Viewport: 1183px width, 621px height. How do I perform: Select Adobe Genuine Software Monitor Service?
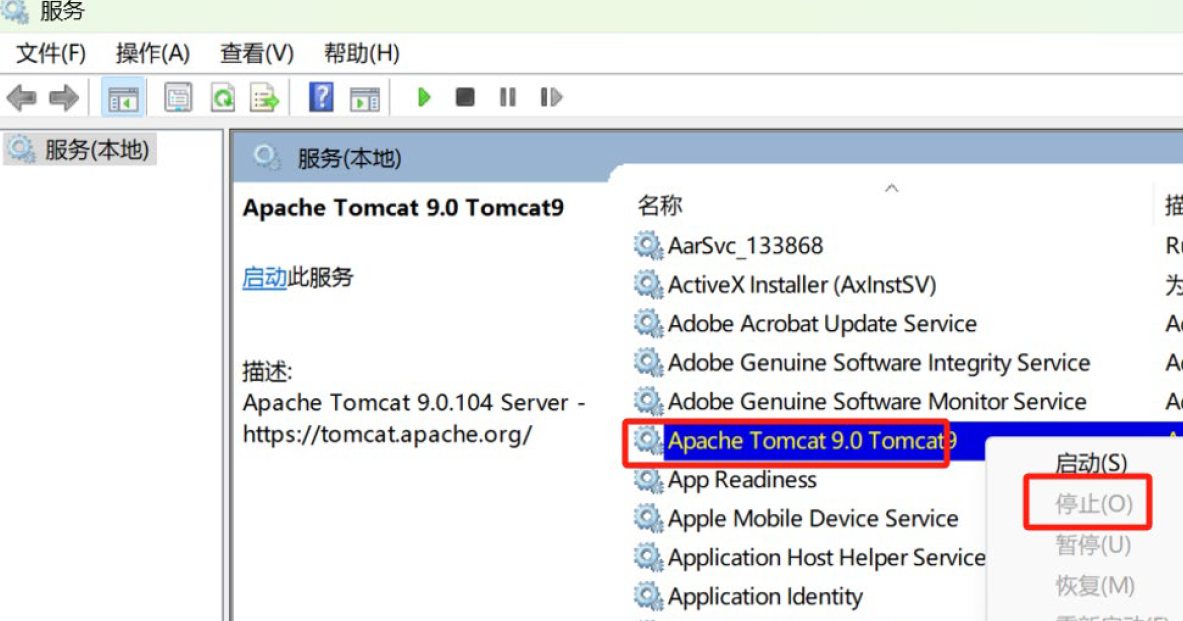click(x=877, y=401)
